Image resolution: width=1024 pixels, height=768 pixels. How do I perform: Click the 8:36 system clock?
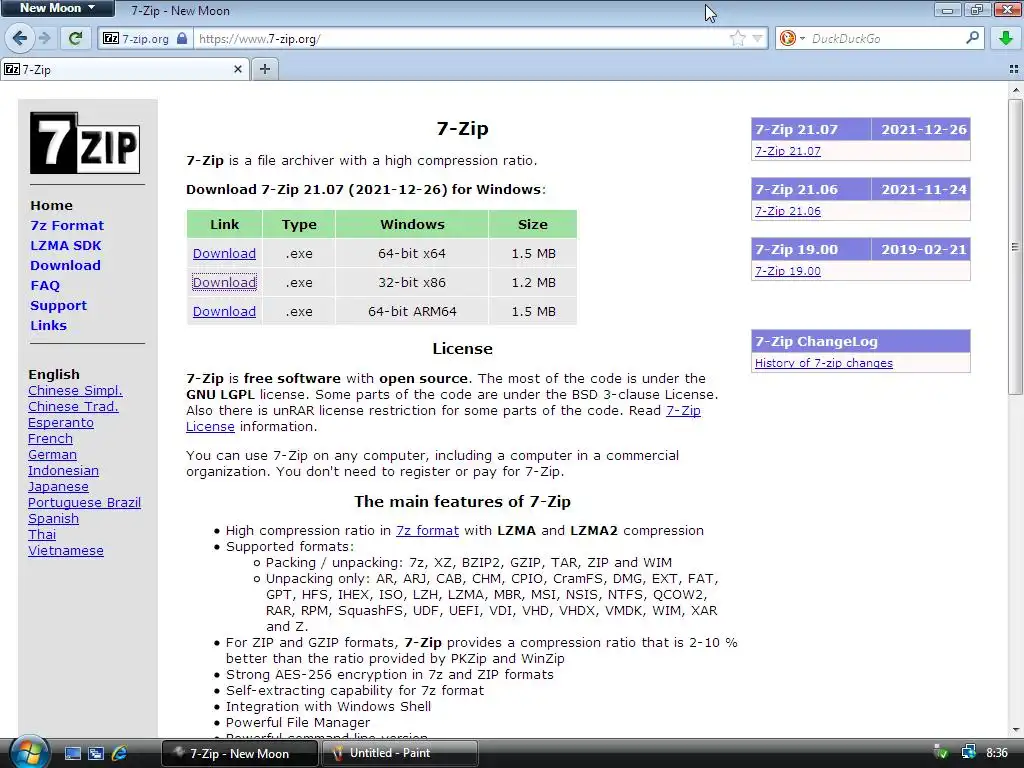(997, 753)
